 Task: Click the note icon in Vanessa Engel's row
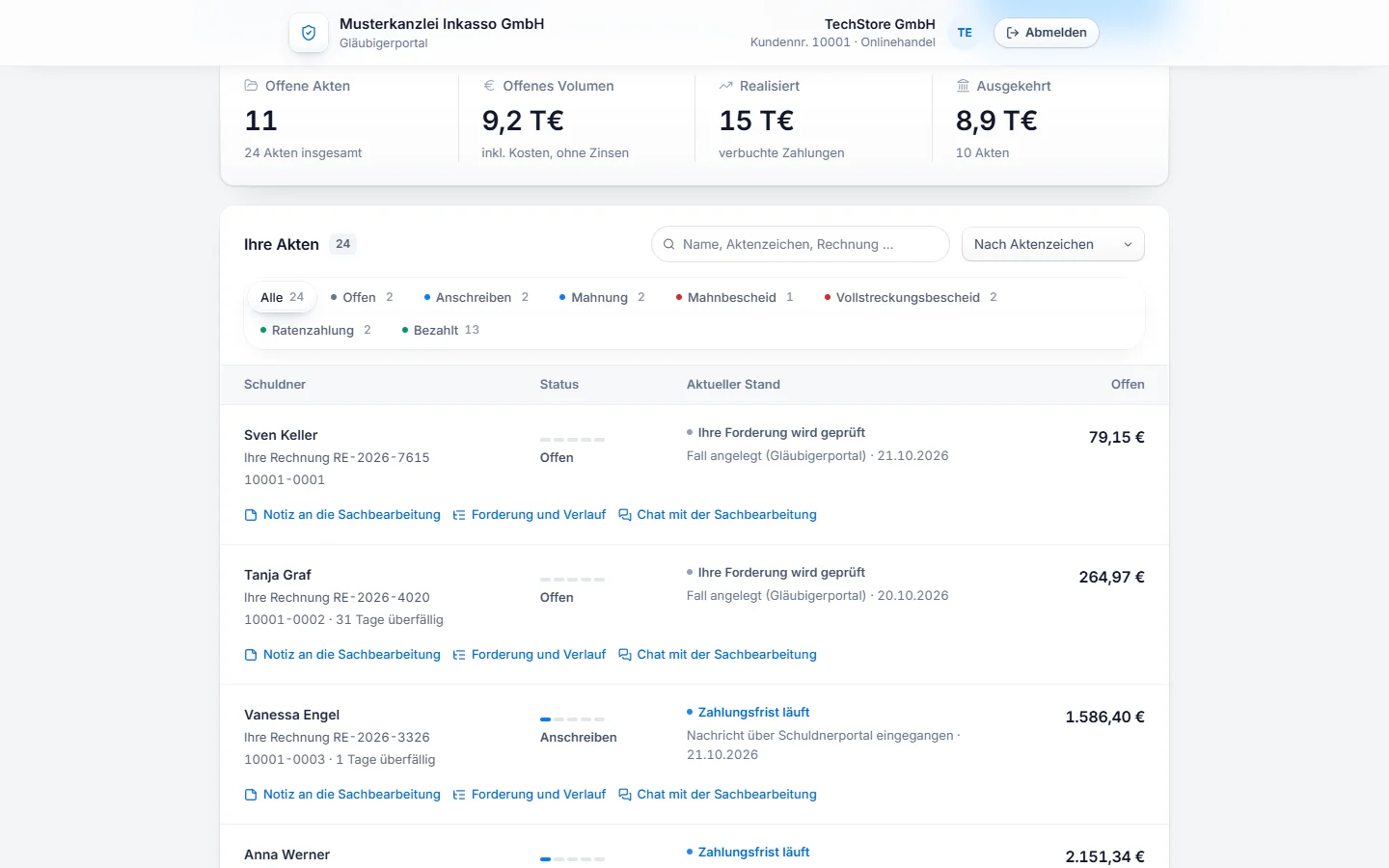(251, 795)
